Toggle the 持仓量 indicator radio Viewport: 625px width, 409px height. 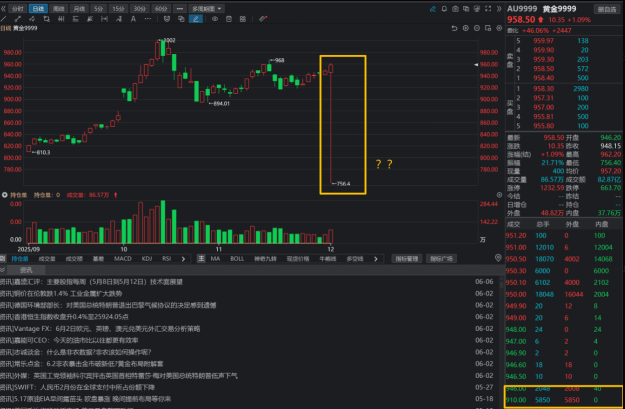5,195
